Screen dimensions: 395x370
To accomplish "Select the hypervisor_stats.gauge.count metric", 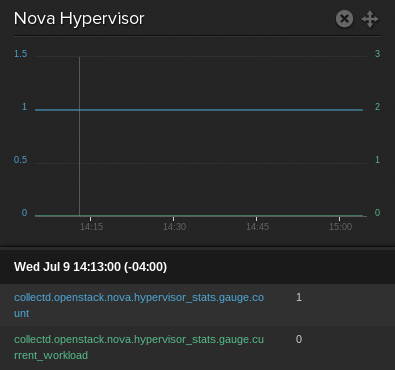I will pos(139,305).
